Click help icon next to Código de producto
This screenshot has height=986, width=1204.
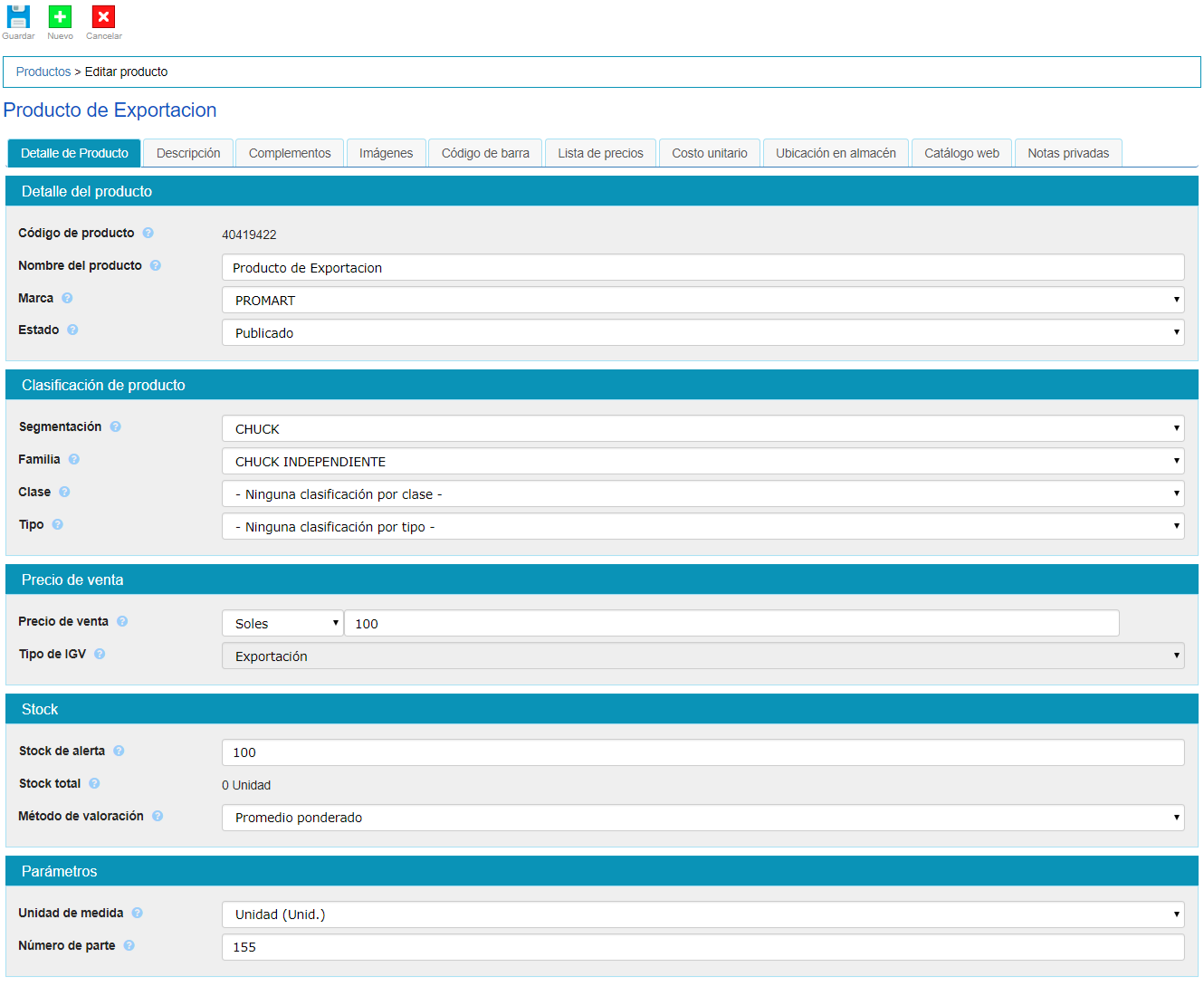point(148,234)
